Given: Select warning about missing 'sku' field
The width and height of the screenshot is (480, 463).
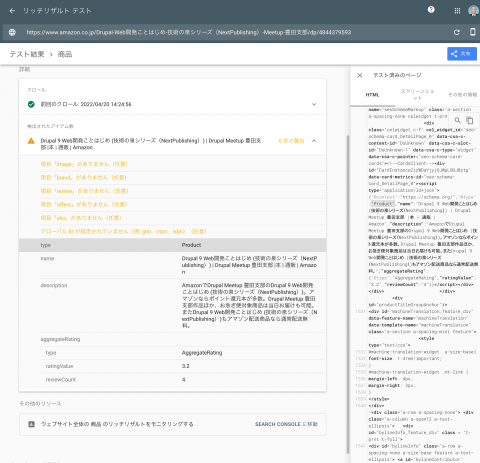Looking at the screenshot, I should 81,218.
